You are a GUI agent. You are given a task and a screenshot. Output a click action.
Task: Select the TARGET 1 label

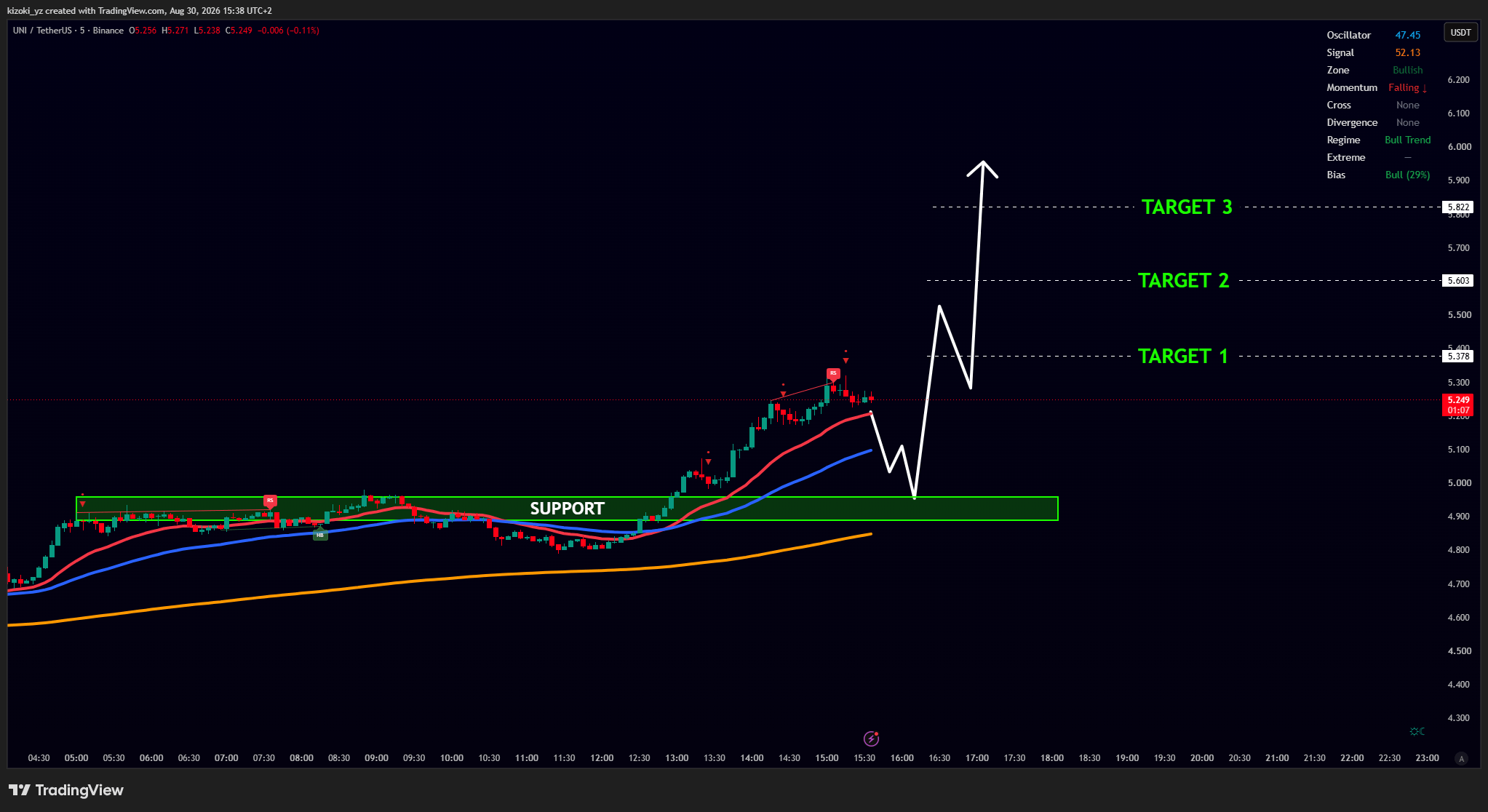tap(1183, 357)
